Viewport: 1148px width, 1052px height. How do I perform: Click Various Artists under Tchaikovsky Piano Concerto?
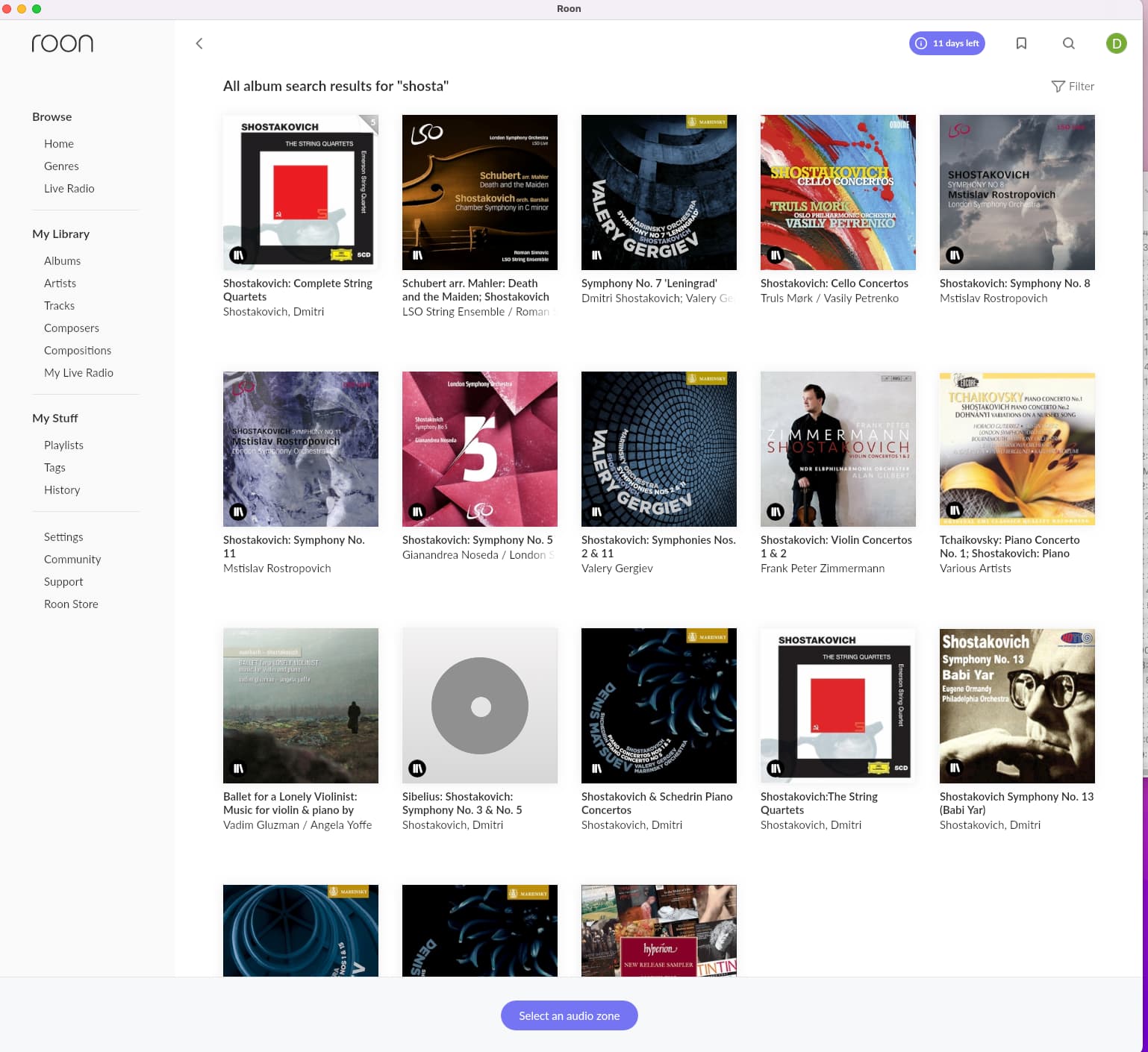click(x=976, y=569)
